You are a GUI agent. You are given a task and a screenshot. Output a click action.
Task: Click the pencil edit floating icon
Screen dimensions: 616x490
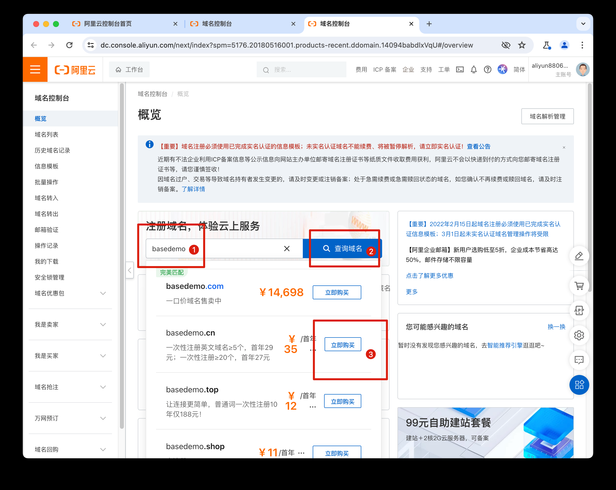(x=579, y=256)
